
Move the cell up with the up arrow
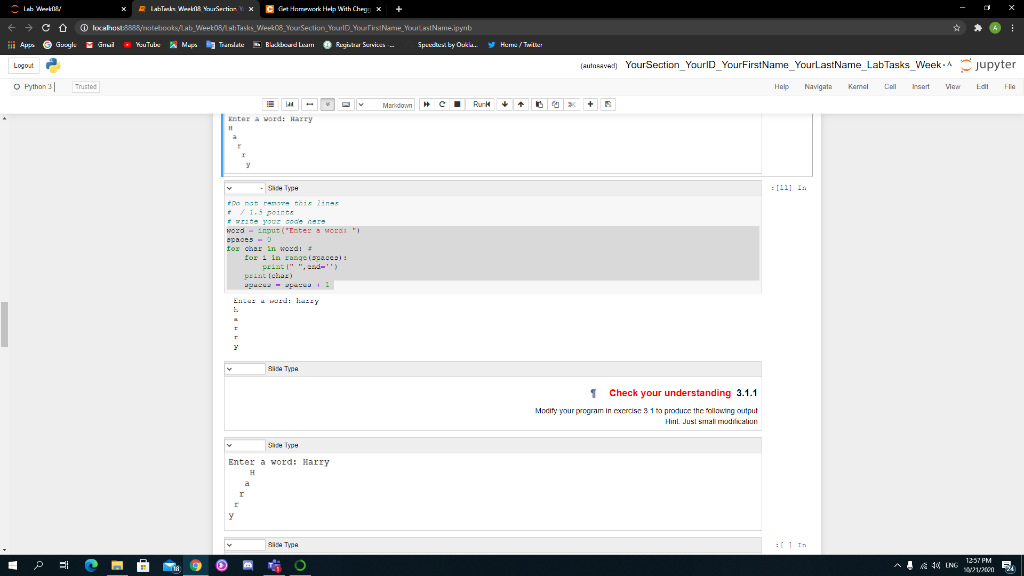coord(520,104)
